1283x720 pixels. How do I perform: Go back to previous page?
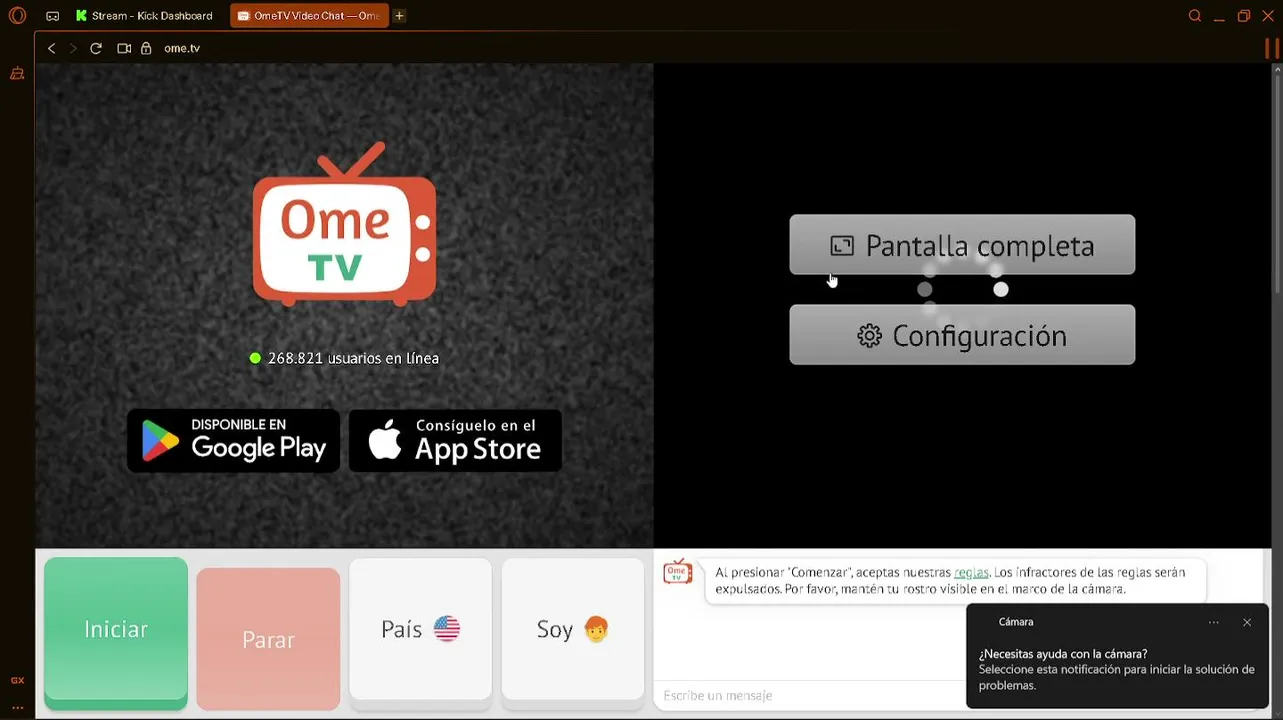point(52,48)
